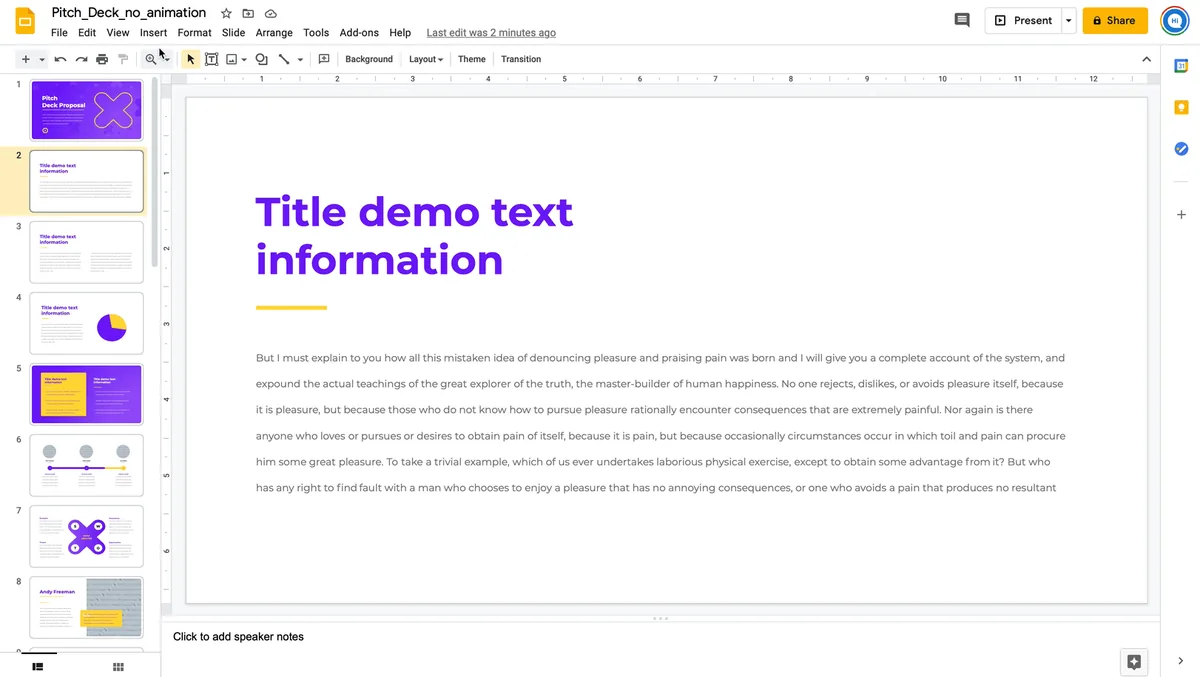
Task: Star the Pitch_Deck_no_animation presentation
Action: pos(226,14)
